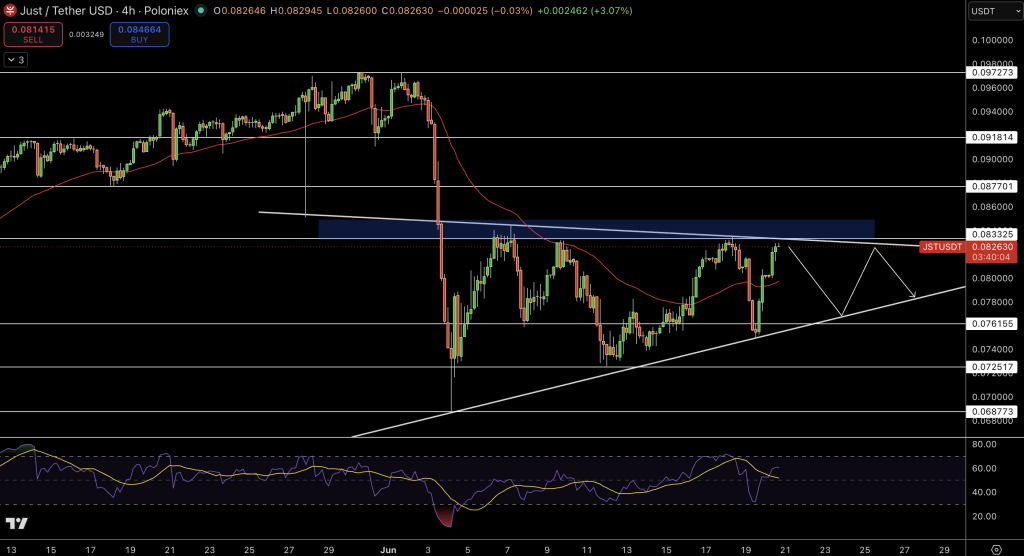Click 80.00 on the RSI scale

[984, 444]
